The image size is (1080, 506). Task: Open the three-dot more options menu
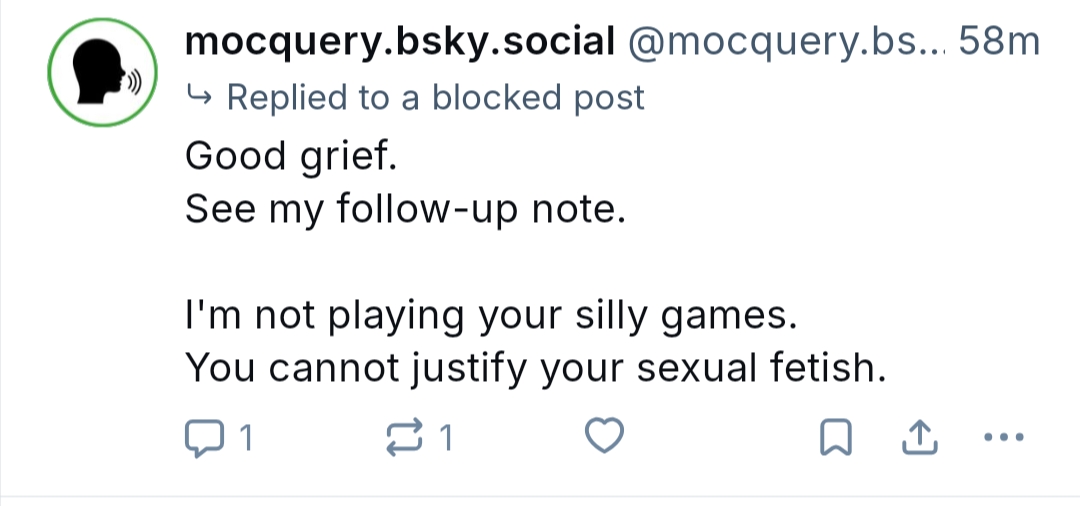click(1004, 438)
